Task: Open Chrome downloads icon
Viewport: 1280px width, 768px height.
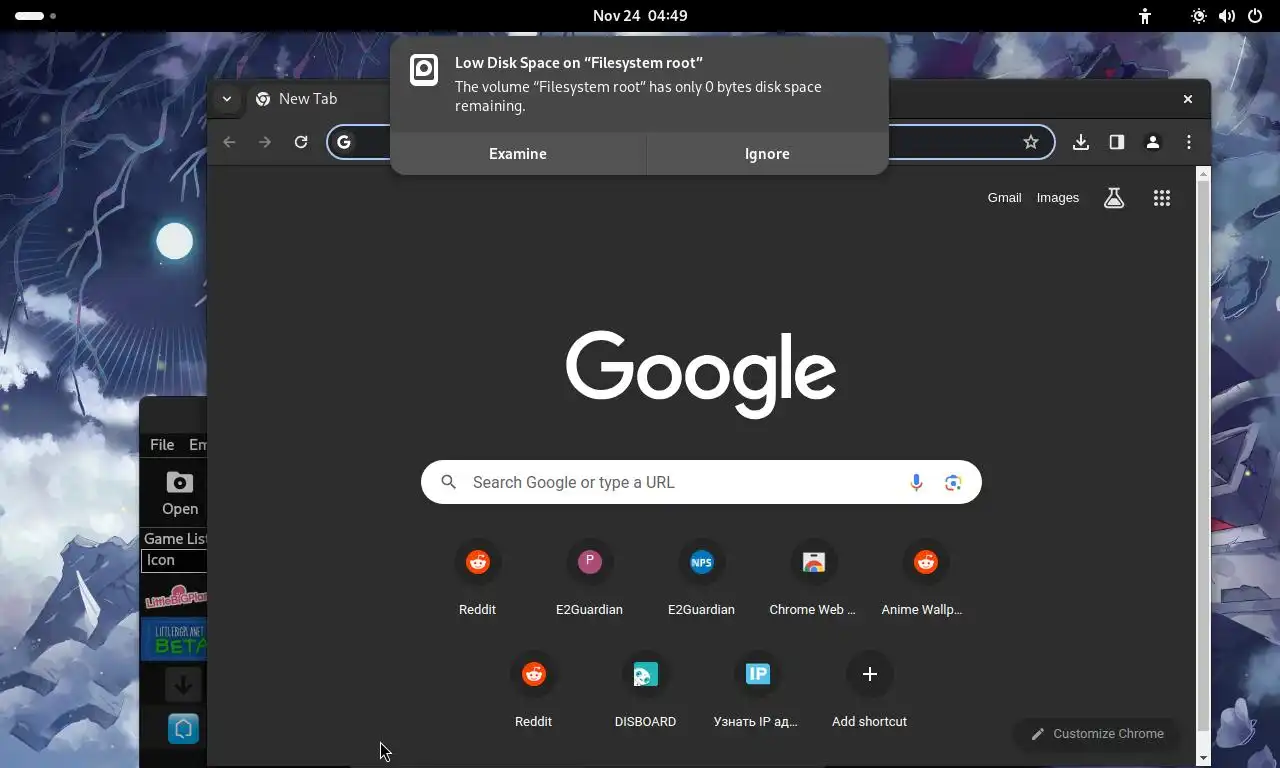Action: (1081, 142)
